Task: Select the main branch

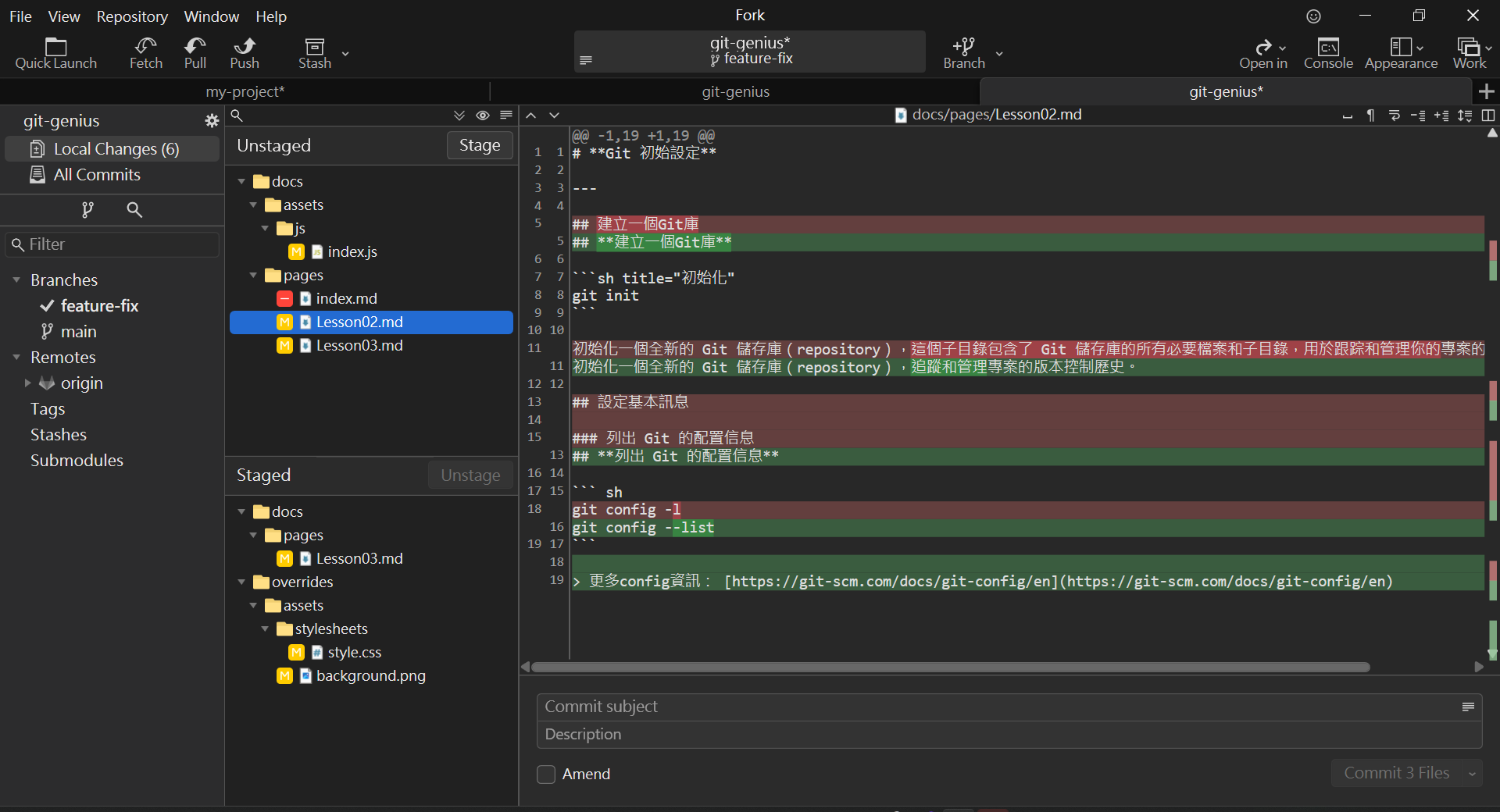Action: (78, 331)
